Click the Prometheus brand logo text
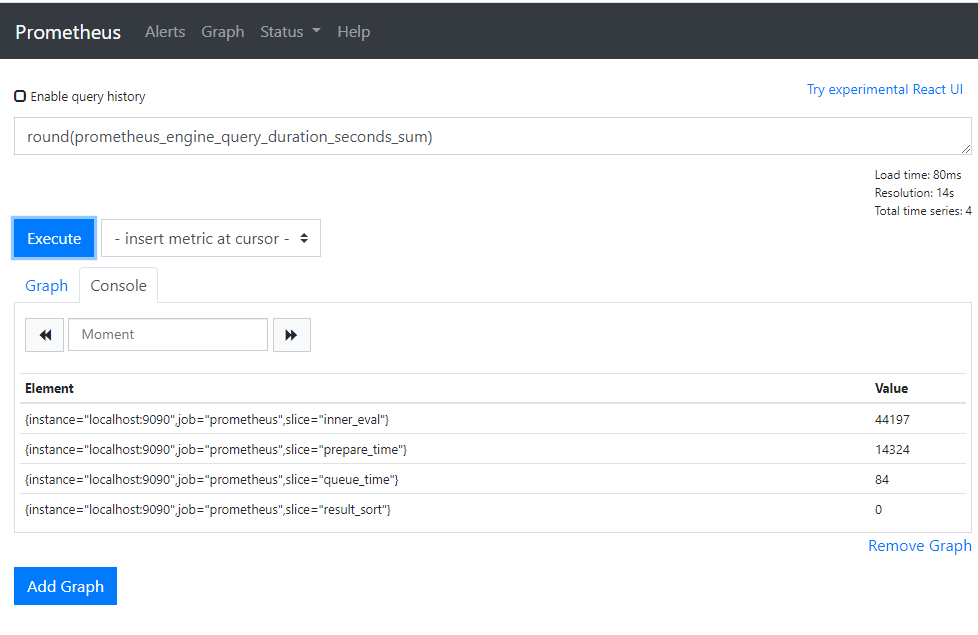This screenshot has height=635, width=978. [68, 32]
